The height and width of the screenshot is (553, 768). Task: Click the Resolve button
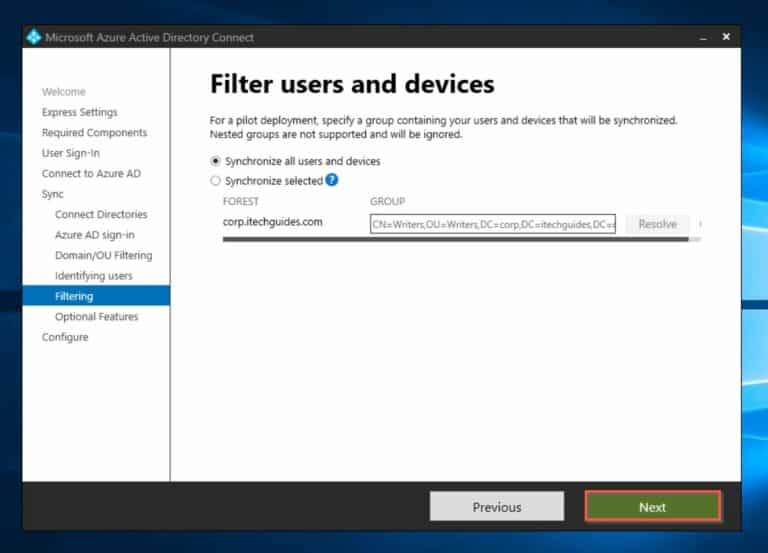657,224
